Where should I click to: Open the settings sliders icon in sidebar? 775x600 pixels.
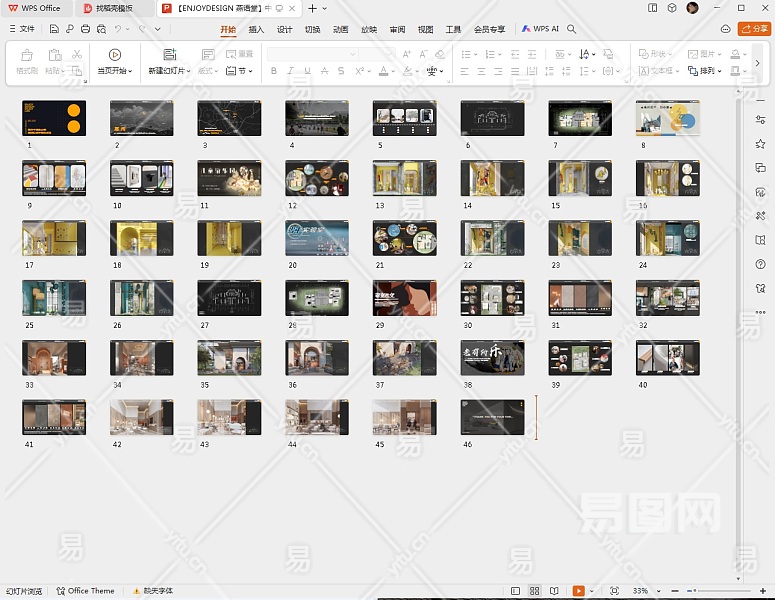761,120
